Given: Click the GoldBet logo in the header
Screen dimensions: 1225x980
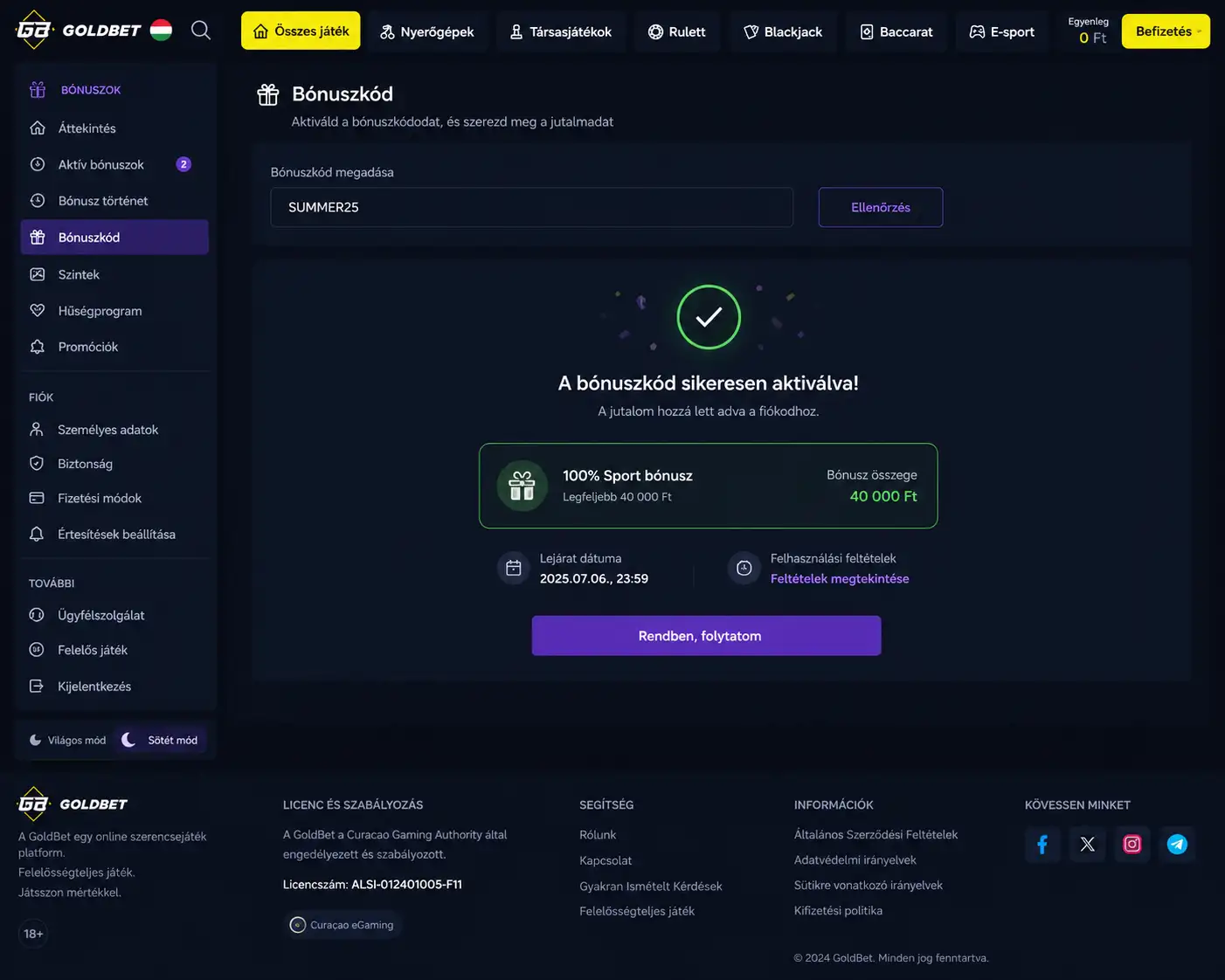Looking at the screenshot, I should (79, 31).
